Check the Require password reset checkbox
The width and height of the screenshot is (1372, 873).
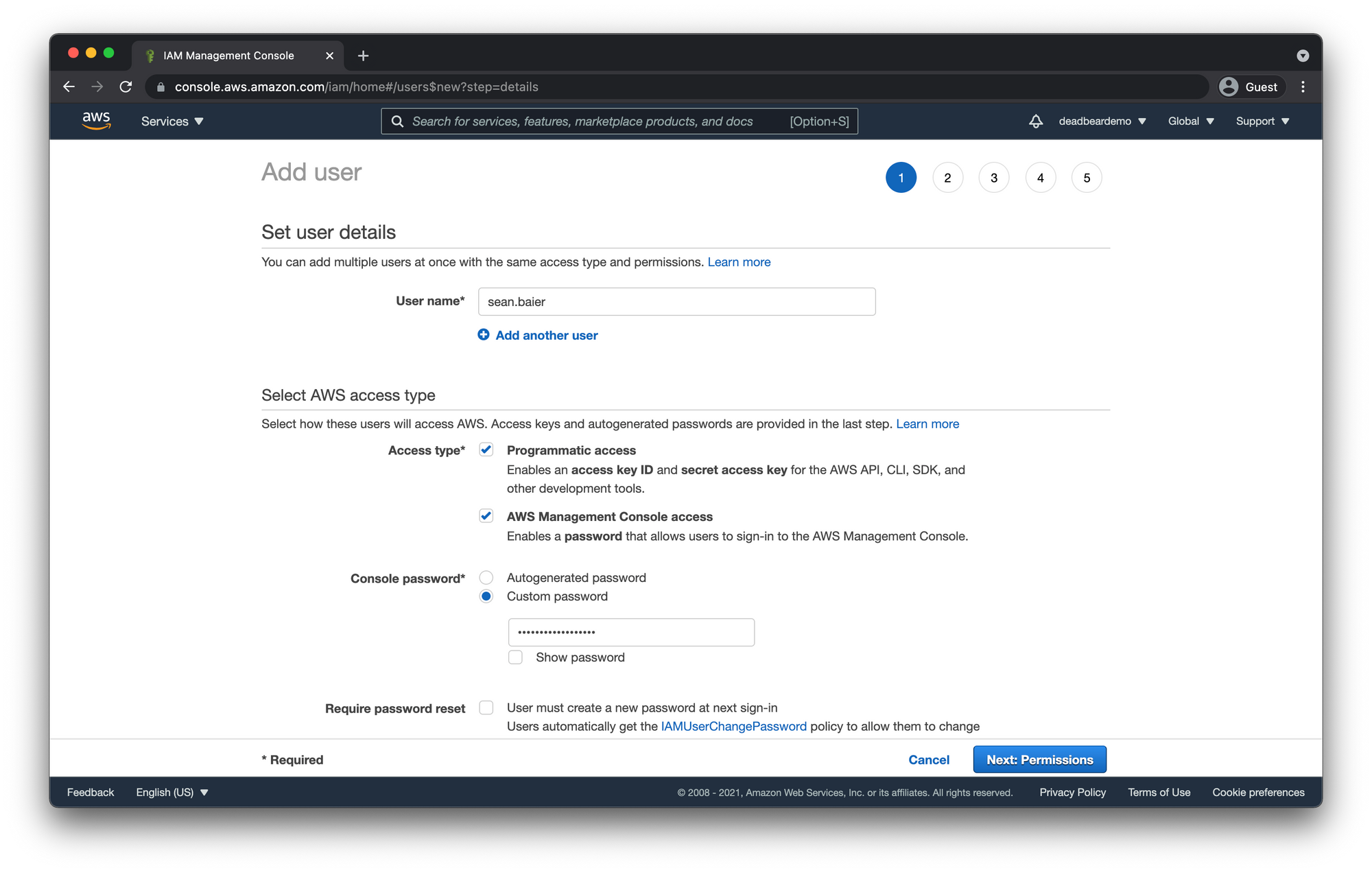point(486,708)
